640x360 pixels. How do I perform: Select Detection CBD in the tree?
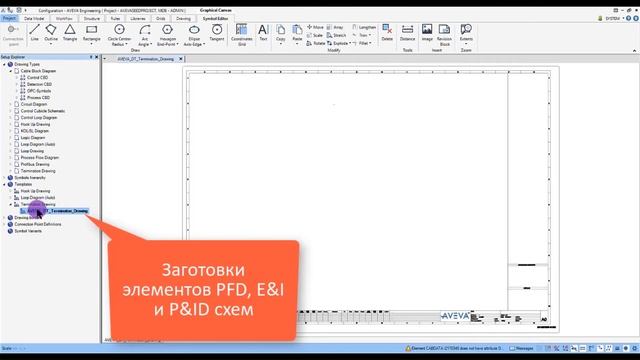(39, 84)
